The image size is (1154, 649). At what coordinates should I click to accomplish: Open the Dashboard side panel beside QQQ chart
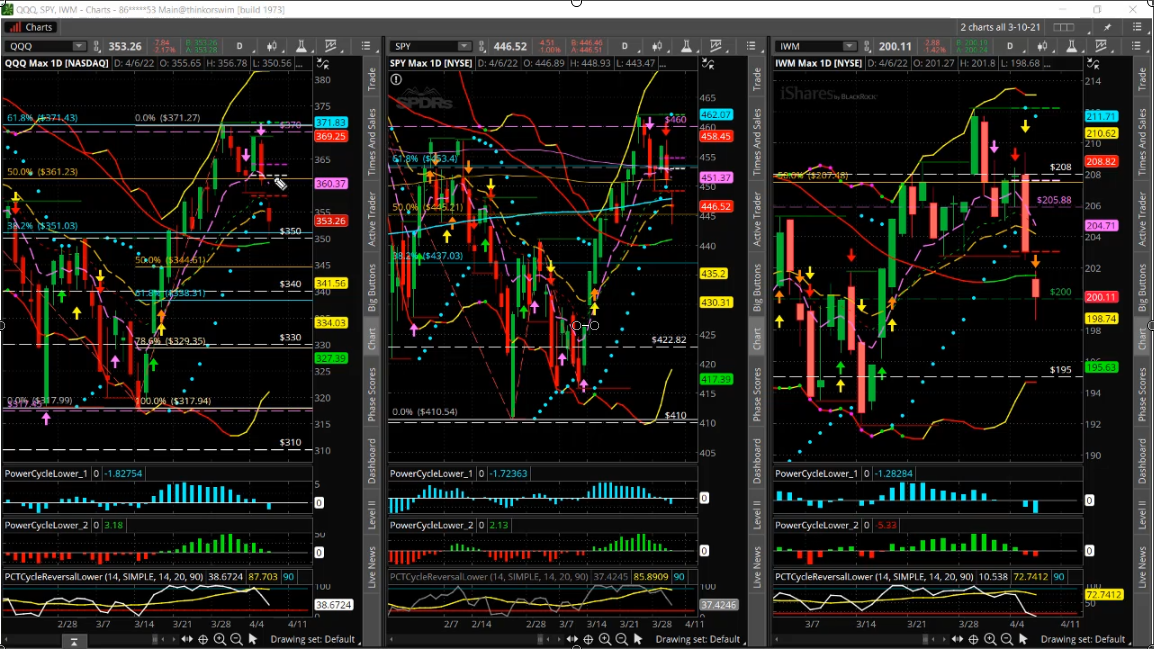(x=372, y=461)
